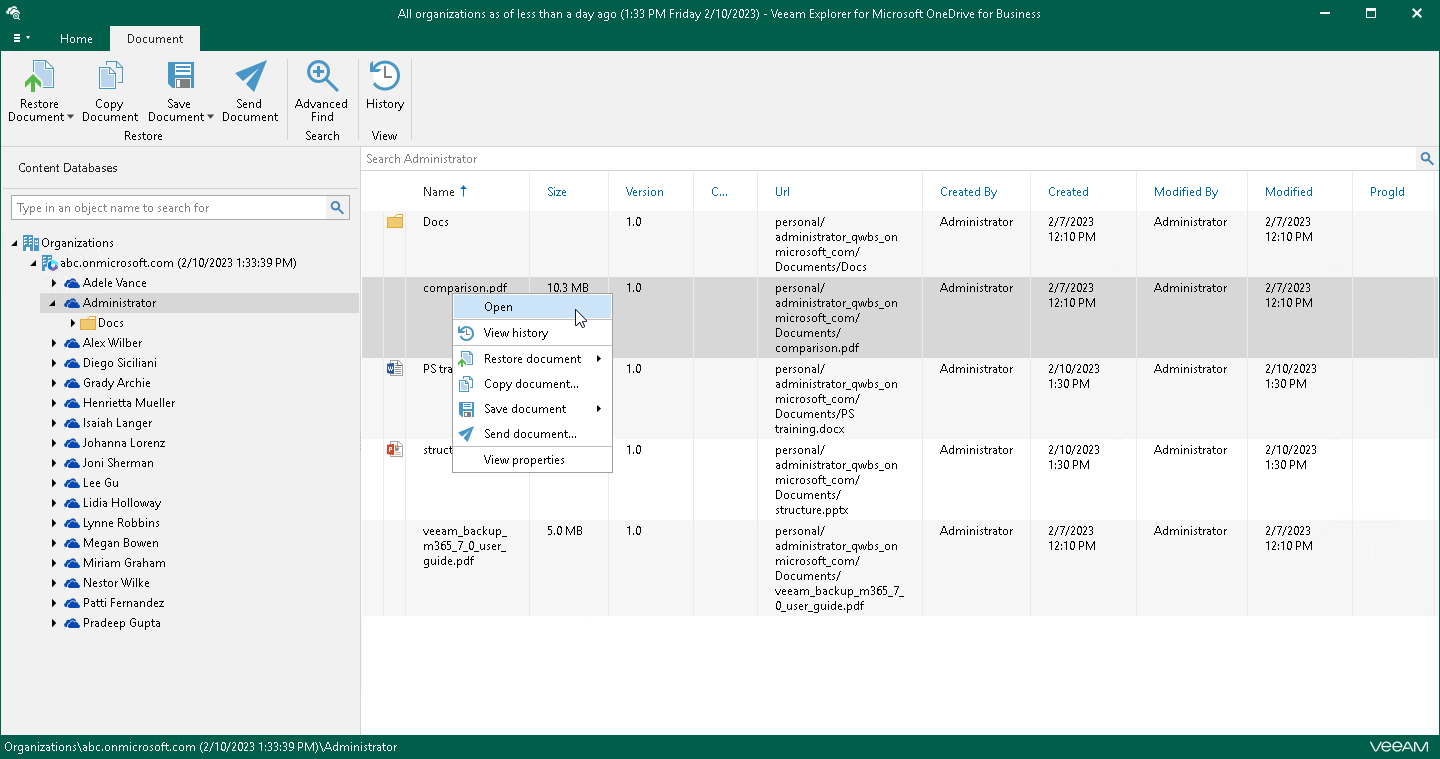
Task: Choose Open from the context menu
Action: [x=533, y=307]
